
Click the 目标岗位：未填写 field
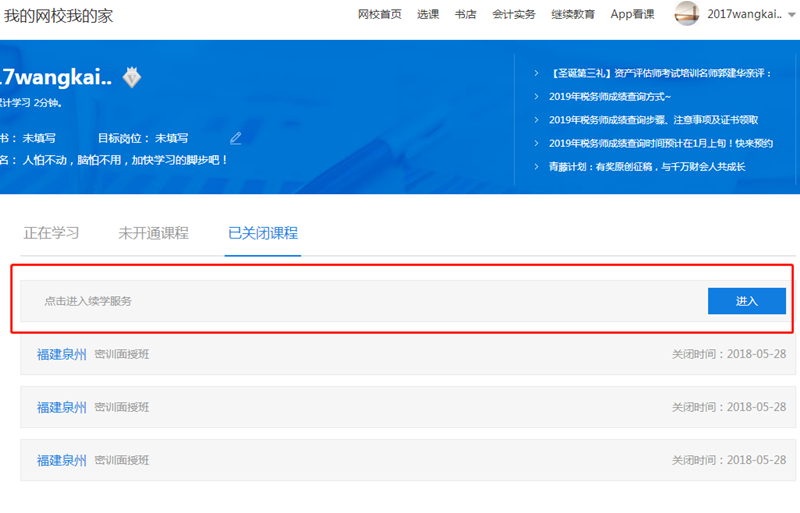[143, 138]
